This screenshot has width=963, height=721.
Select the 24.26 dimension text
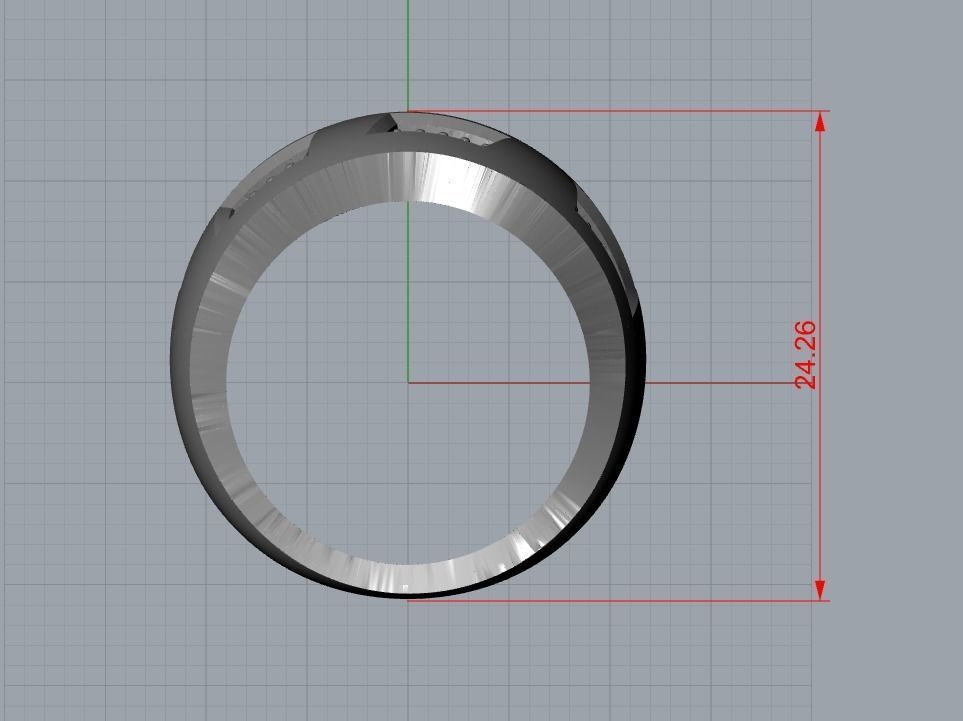tap(805, 355)
